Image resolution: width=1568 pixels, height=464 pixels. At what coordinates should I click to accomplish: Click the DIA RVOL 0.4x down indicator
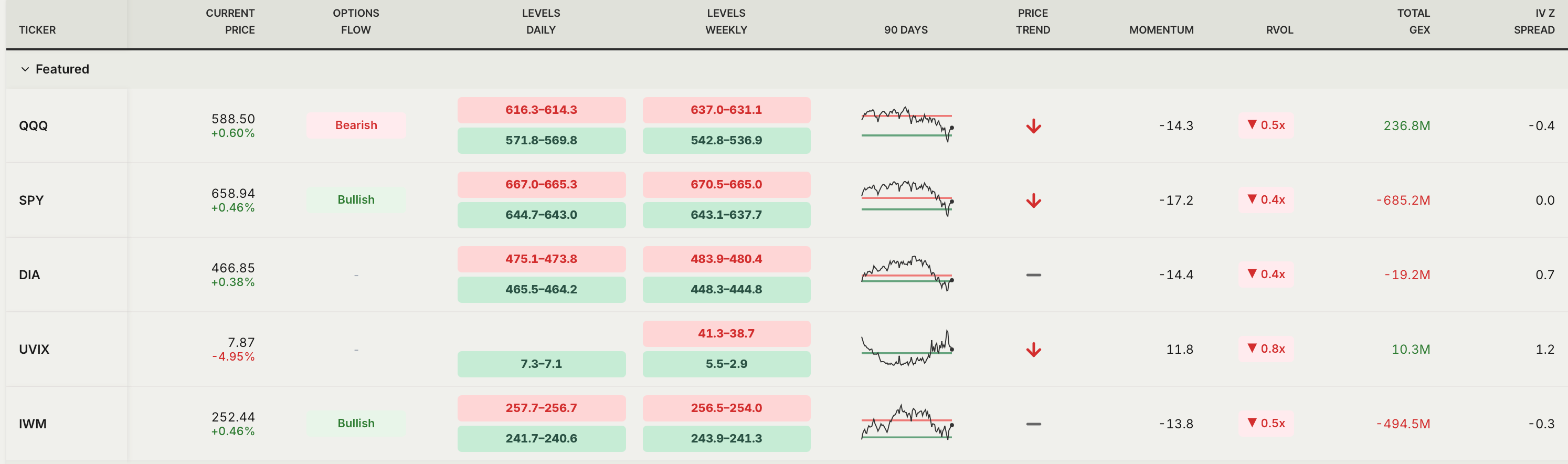point(1266,274)
